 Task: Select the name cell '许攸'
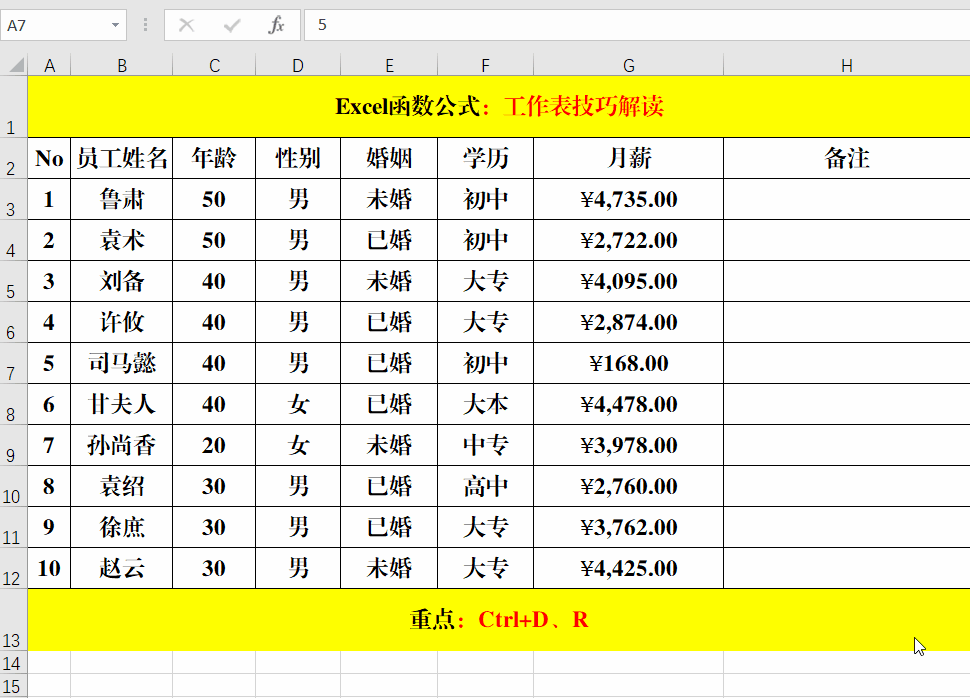click(x=122, y=322)
